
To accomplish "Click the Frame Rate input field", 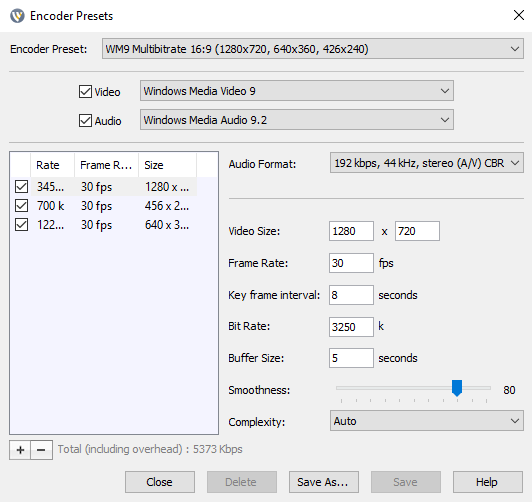I will click(x=351, y=263).
